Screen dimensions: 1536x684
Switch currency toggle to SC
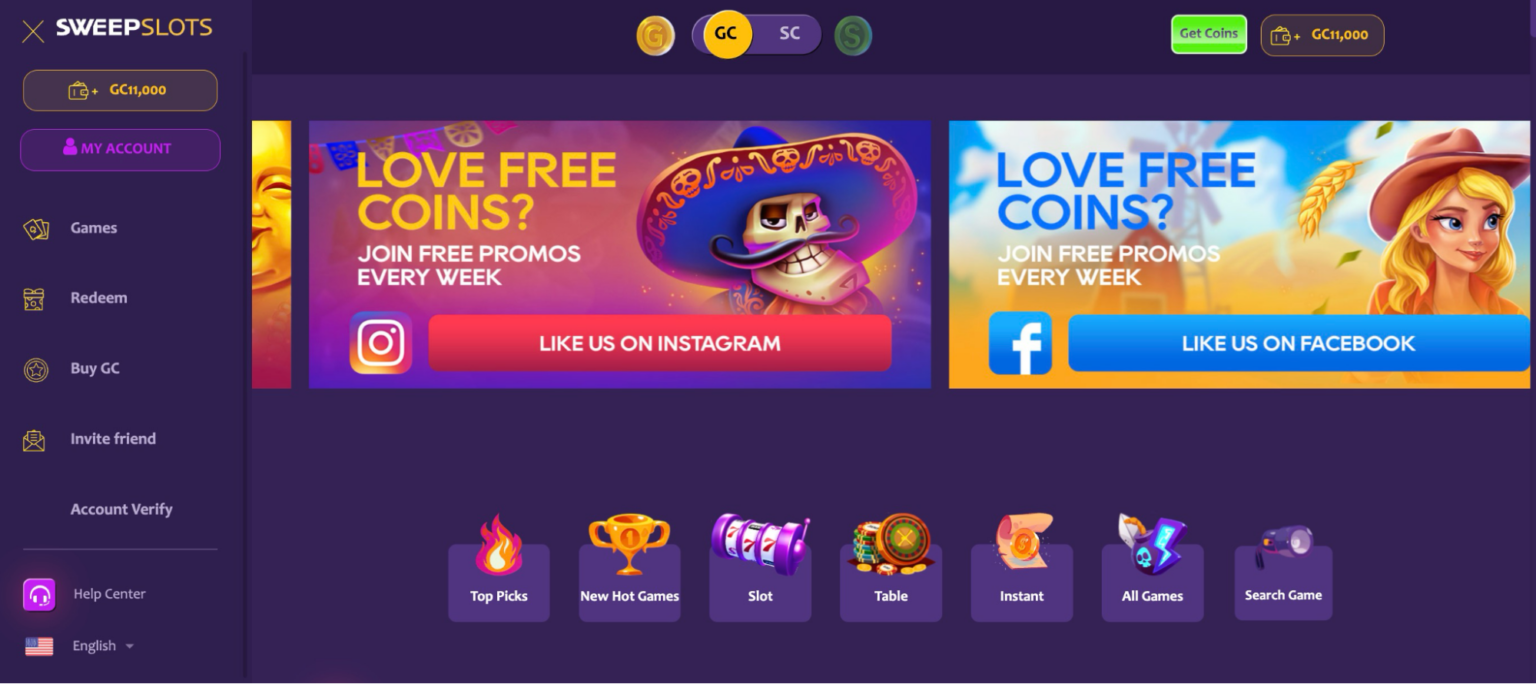coord(790,34)
